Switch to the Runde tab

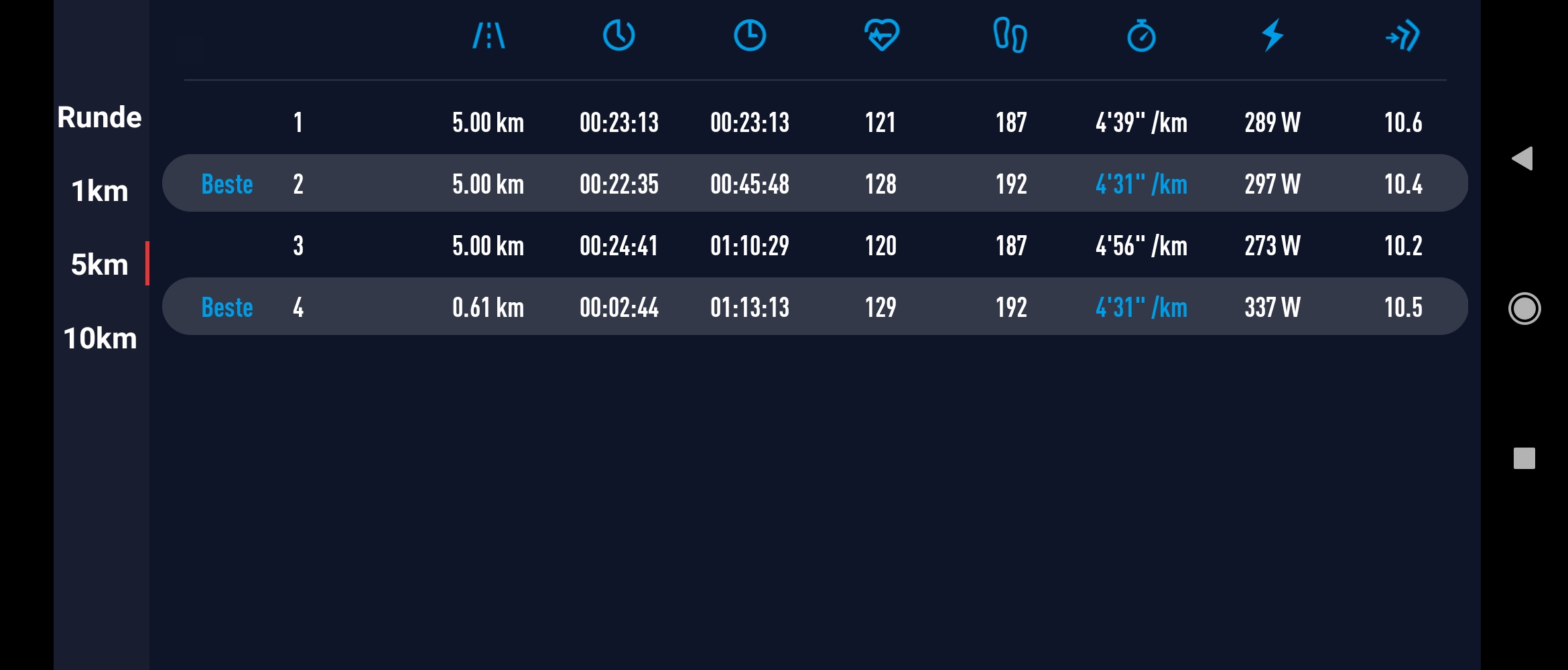pos(100,117)
